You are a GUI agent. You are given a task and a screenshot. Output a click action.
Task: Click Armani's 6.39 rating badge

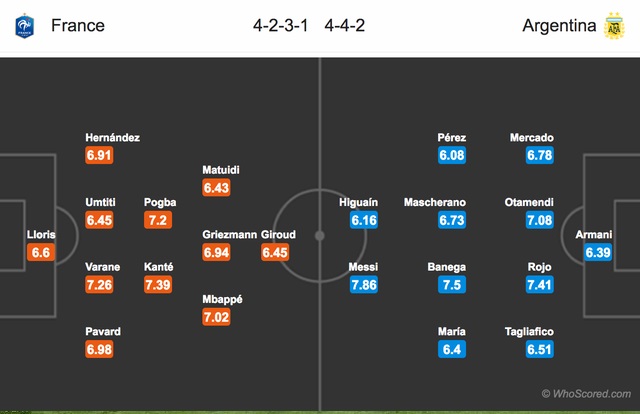coord(598,252)
